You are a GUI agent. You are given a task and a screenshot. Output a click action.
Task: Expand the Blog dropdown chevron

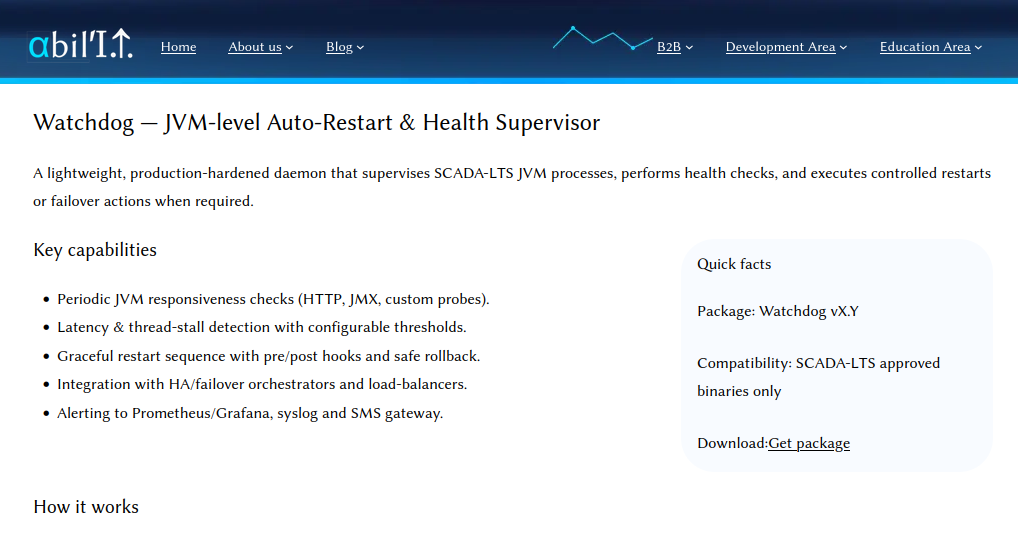361,47
